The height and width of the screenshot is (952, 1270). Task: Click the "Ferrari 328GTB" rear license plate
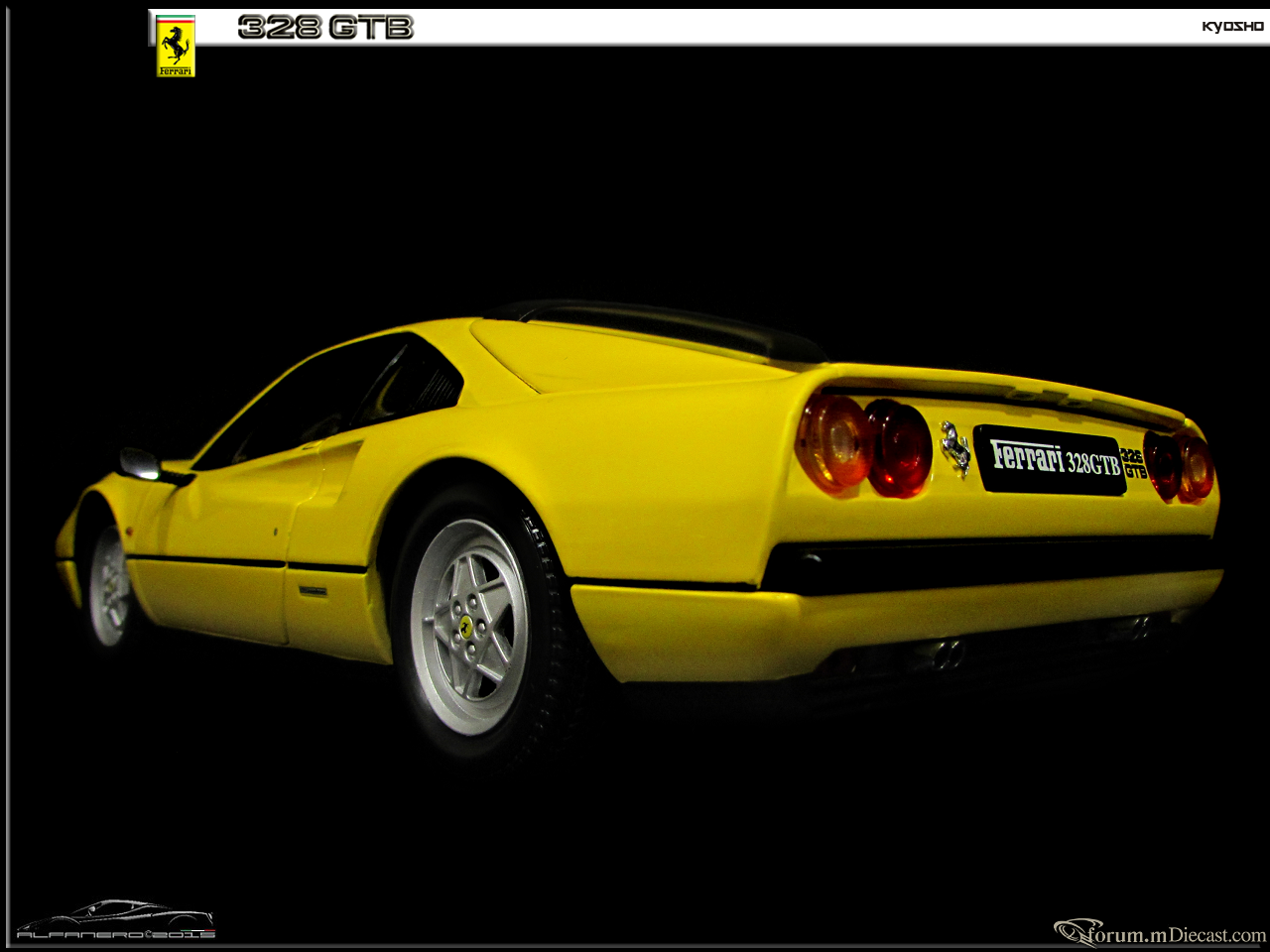tap(1049, 459)
